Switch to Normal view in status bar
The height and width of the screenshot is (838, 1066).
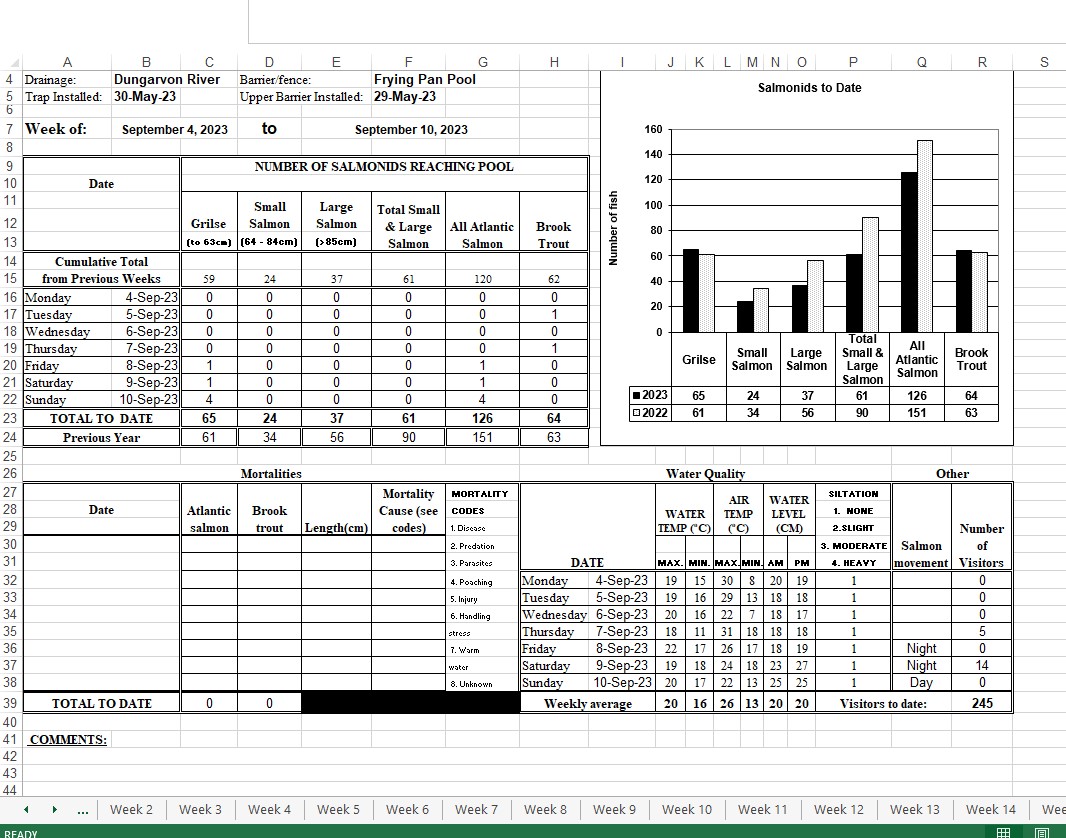[x=1003, y=833]
